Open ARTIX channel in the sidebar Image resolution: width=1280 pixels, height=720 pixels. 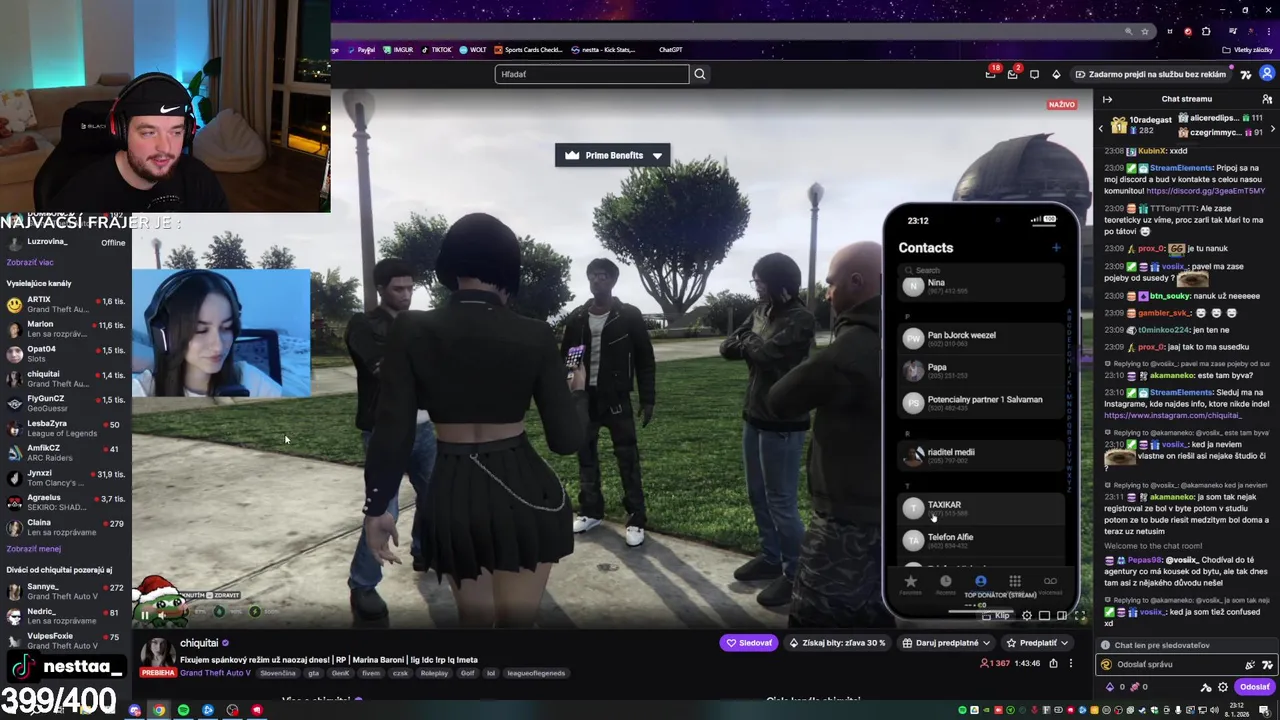pos(66,304)
